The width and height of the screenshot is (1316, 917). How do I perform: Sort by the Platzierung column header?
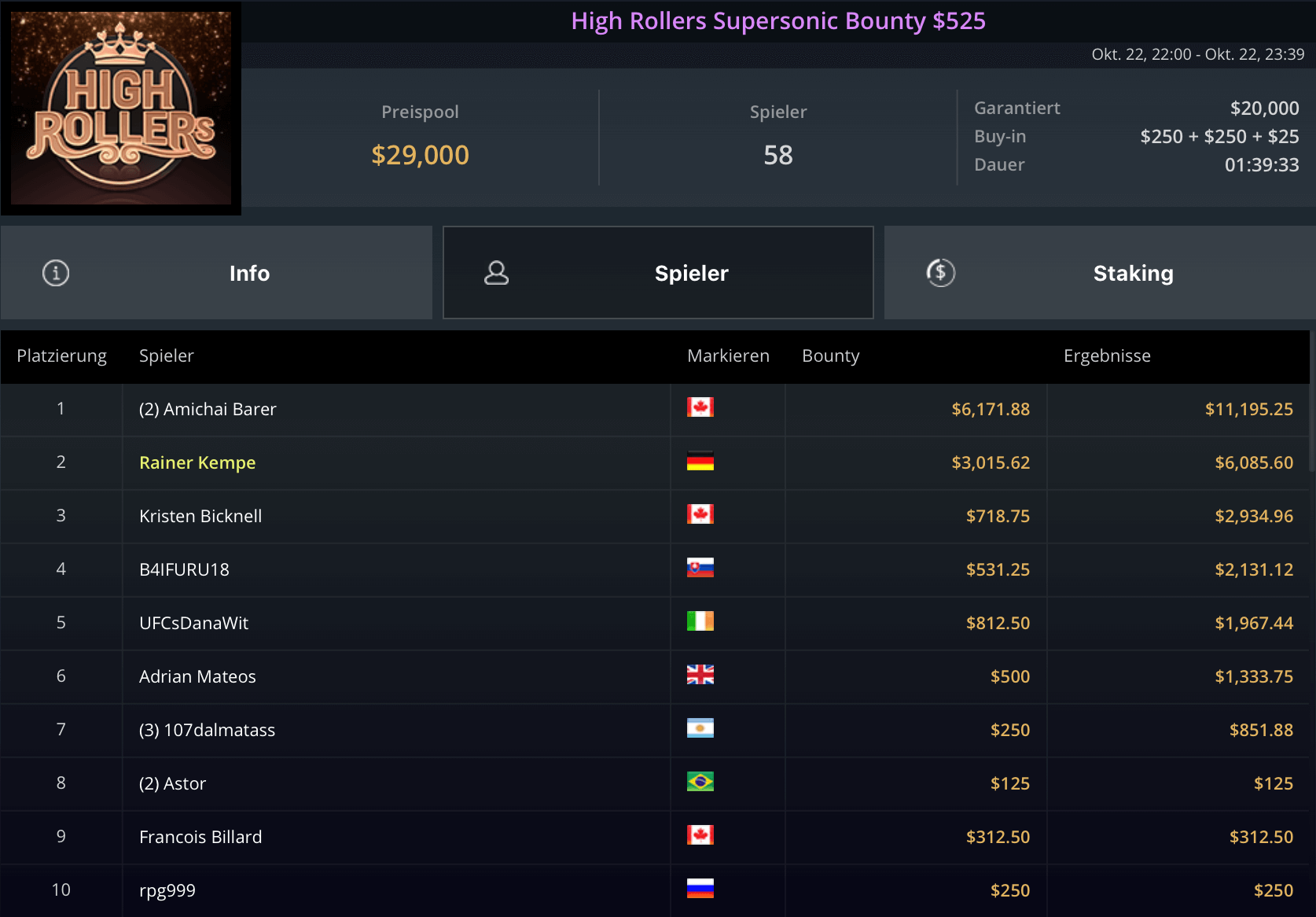tap(61, 355)
